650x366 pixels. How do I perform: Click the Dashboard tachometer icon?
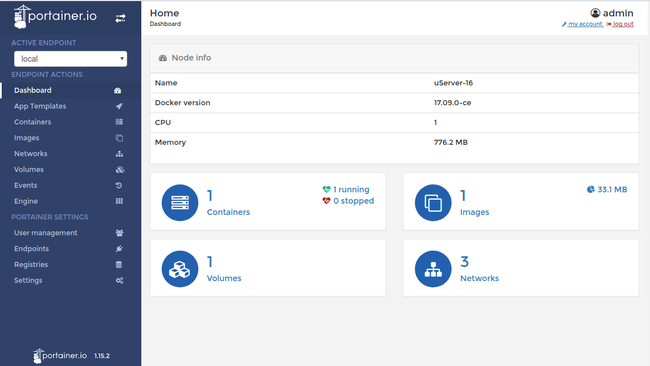(118, 90)
